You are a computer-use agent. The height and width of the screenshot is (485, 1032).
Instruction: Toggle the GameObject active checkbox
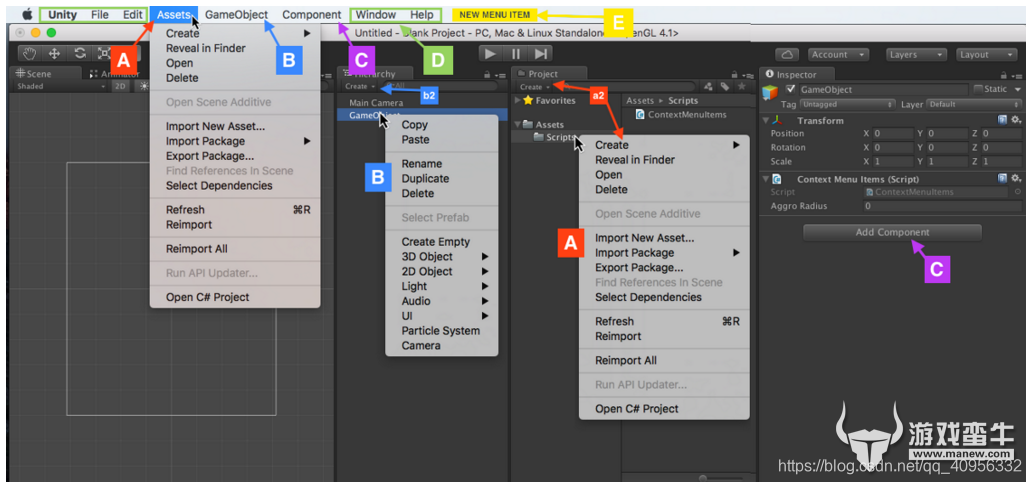pos(790,89)
